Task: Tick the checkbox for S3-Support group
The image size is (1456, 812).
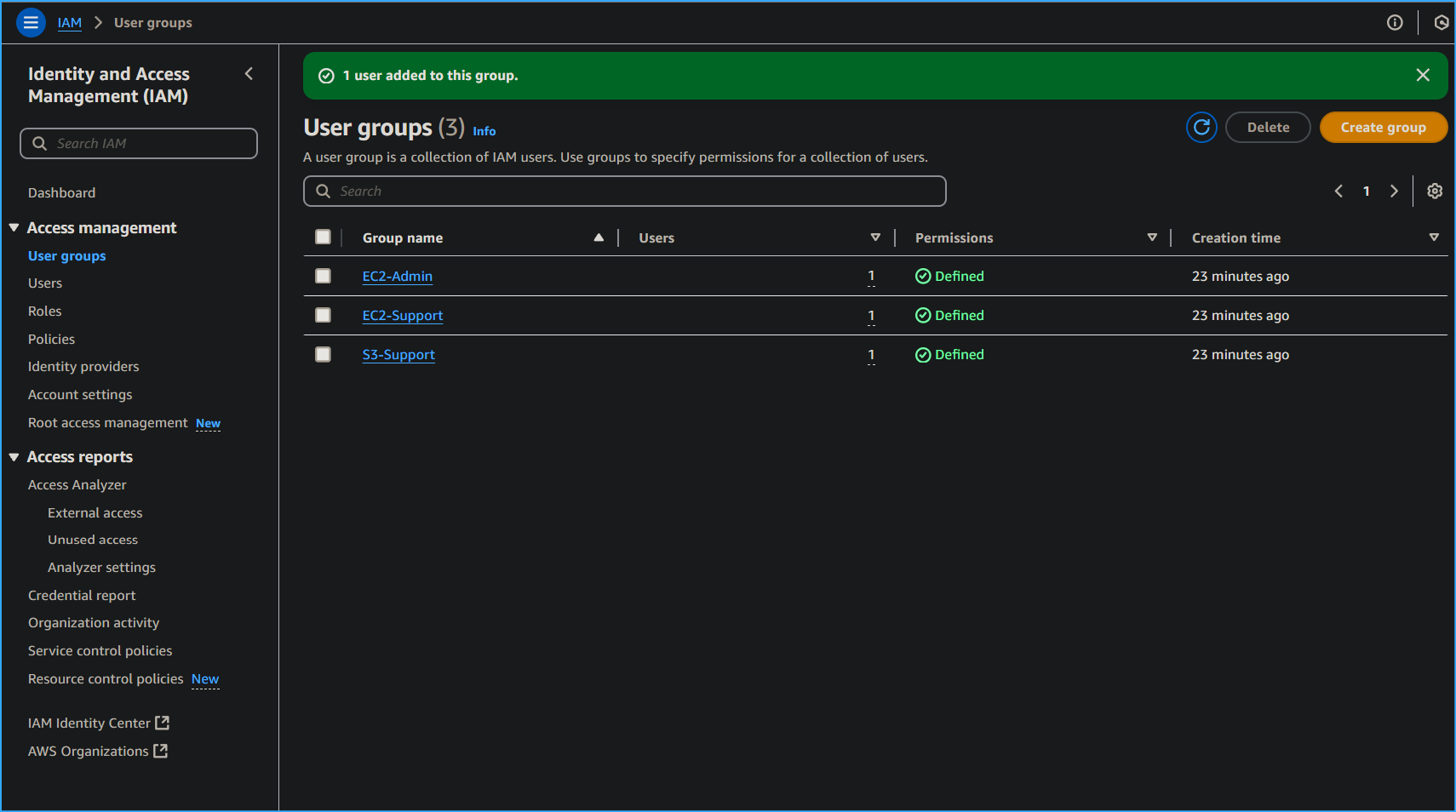Action: coord(324,354)
